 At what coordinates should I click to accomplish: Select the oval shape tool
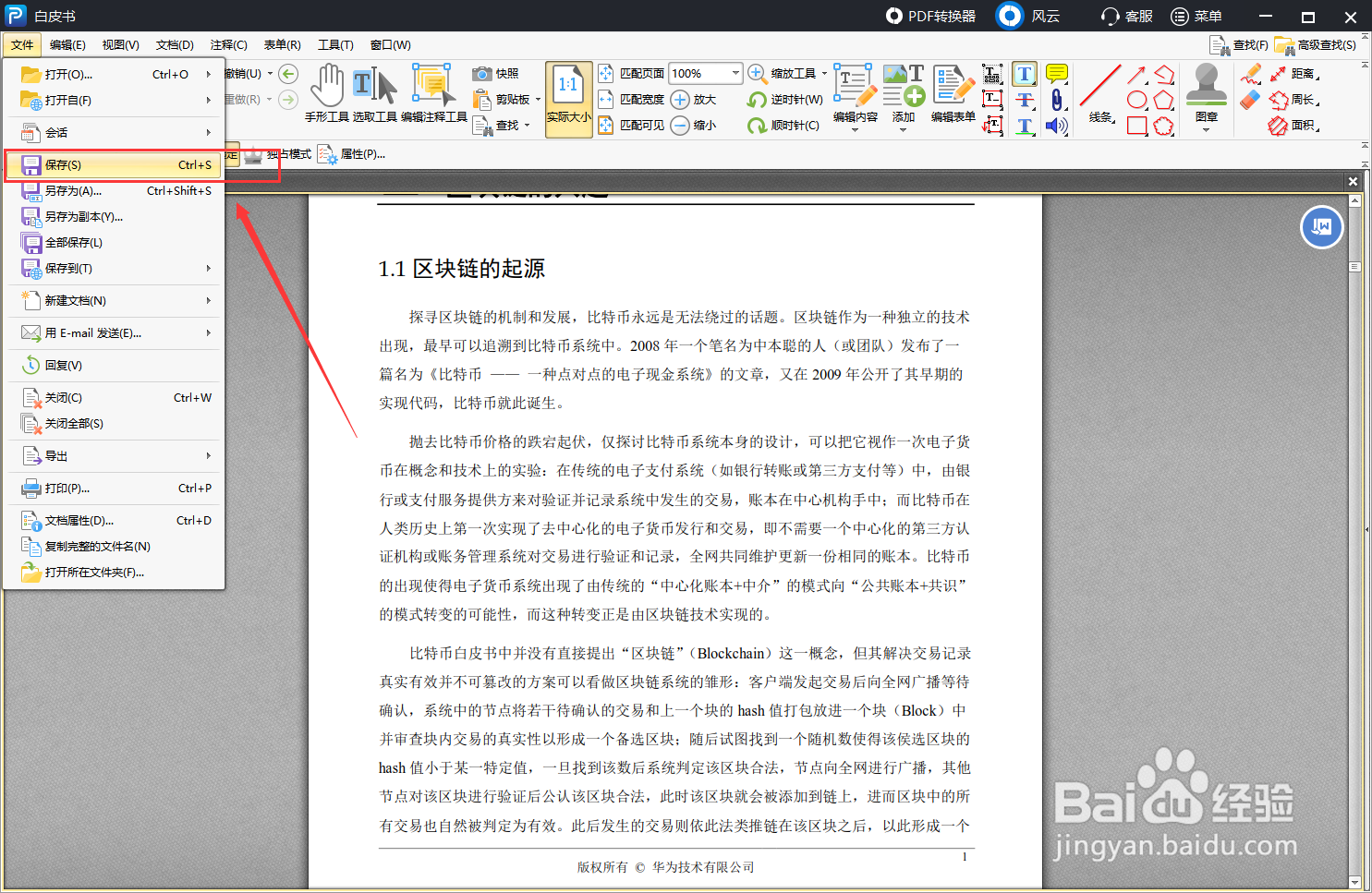click(1137, 100)
